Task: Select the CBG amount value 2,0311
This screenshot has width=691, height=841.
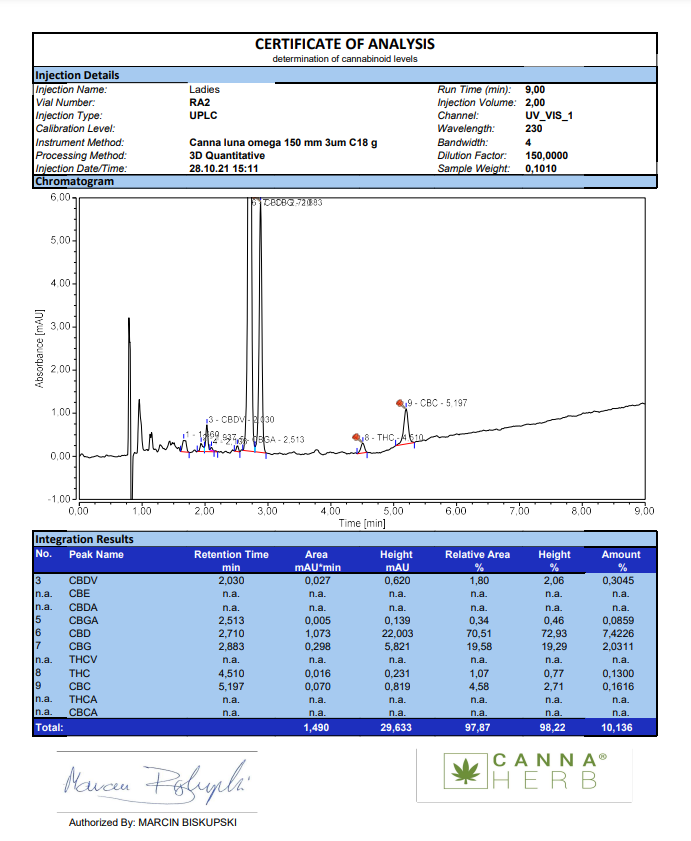Action: point(618,646)
